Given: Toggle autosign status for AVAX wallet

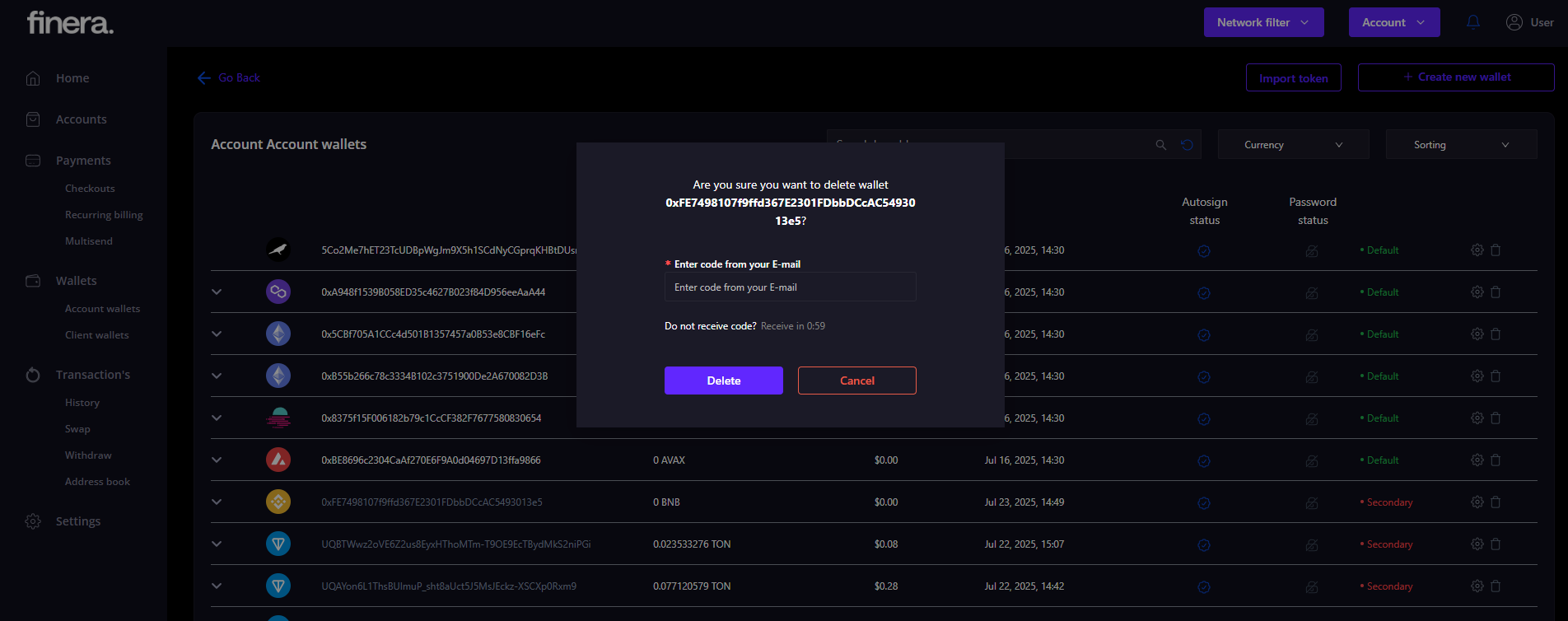Looking at the screenshot, I should [x=1204, y=460].
